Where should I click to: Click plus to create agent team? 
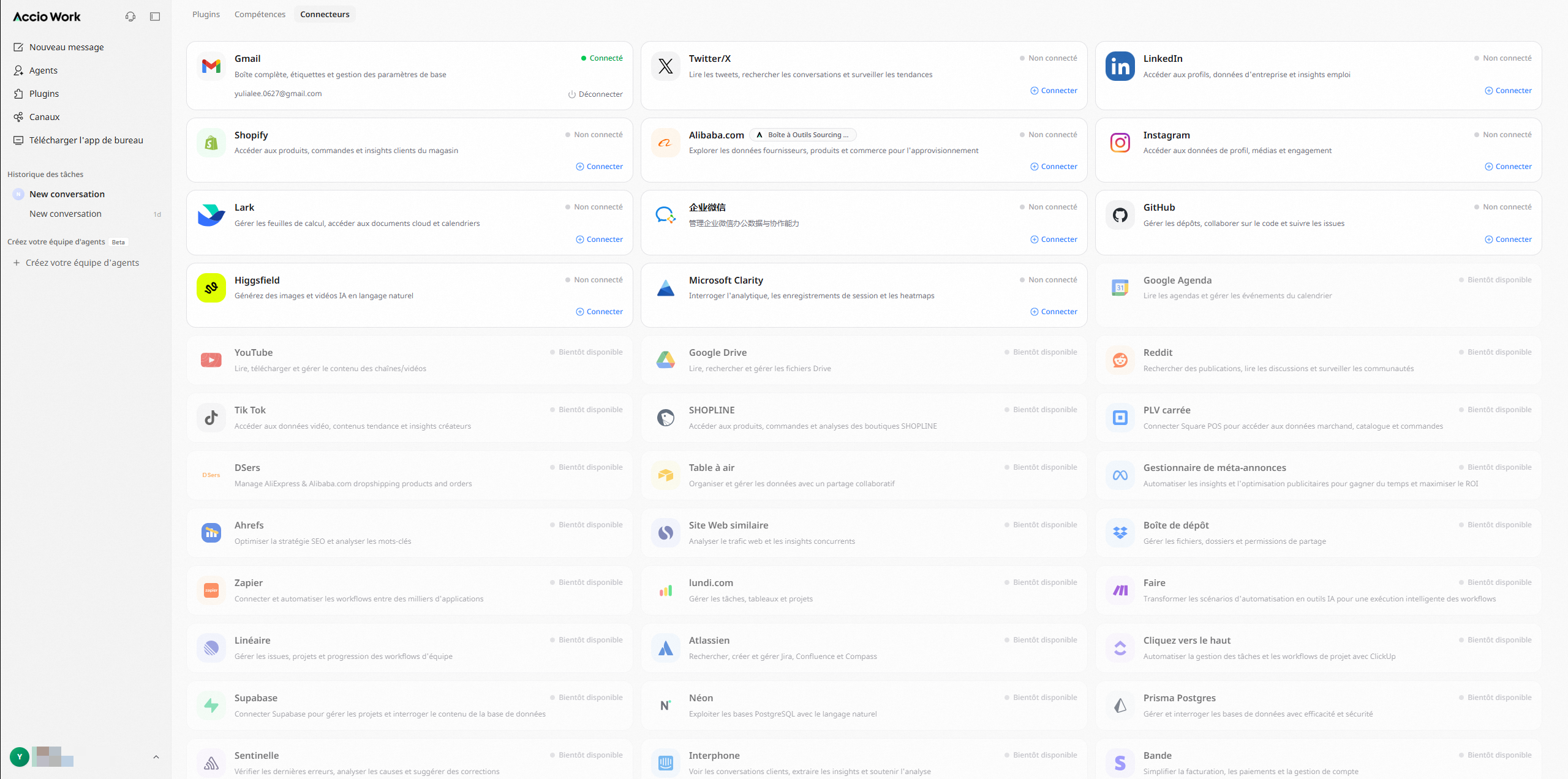pyautogui.click(x=17, y=263)
